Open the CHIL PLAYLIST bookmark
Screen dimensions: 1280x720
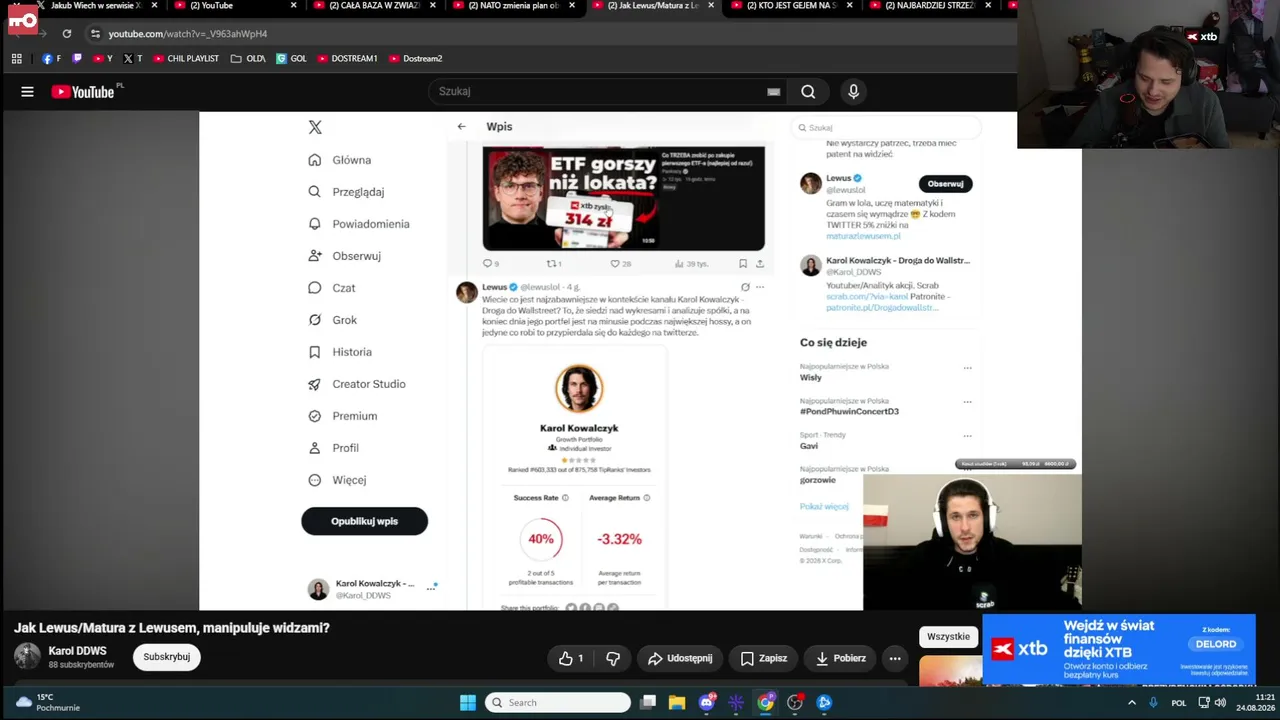pyautogui.click(x=186, y=59)
